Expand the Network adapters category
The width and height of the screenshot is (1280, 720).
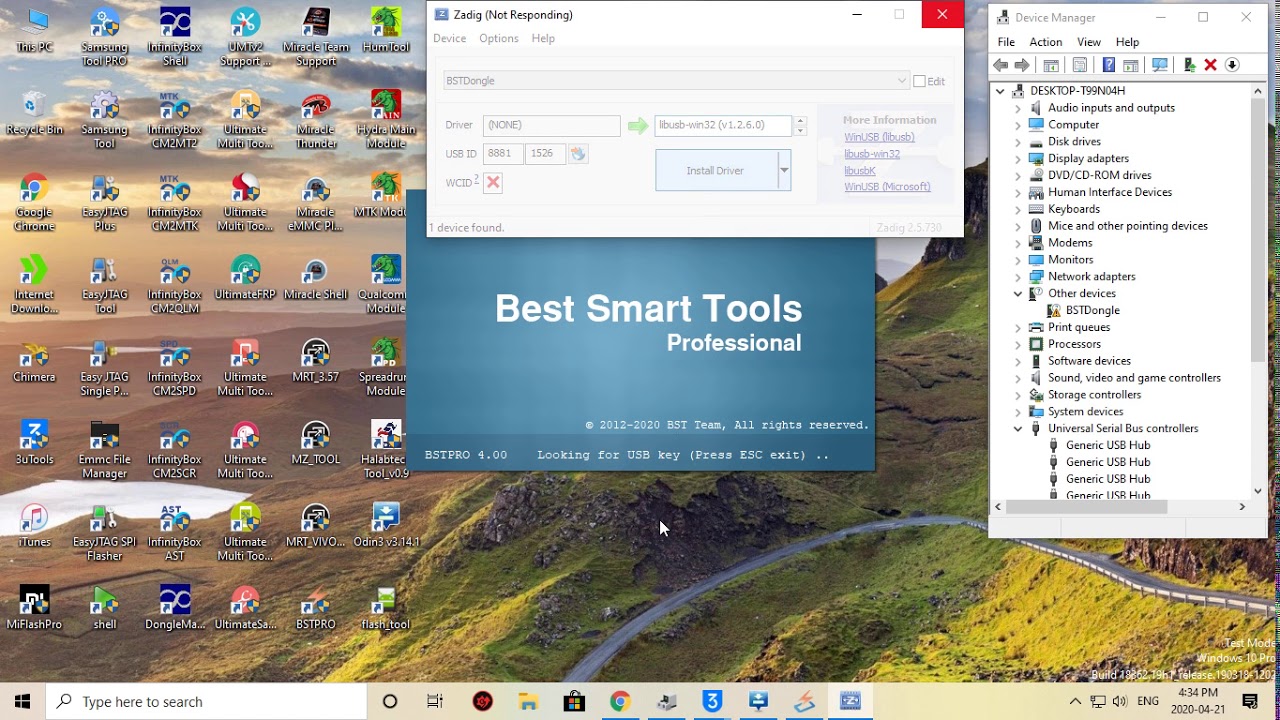tap(1018, 276)
